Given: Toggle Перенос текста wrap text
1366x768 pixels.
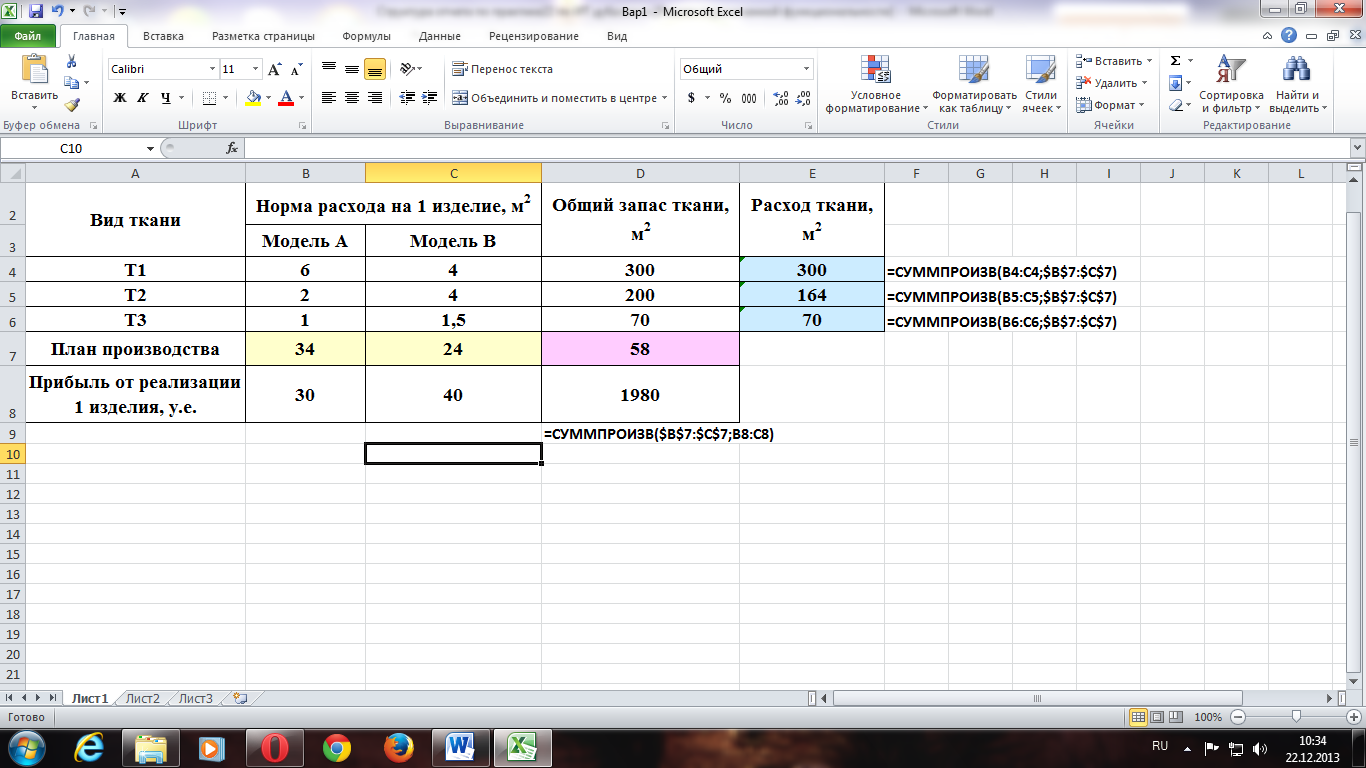Looking at the screenshot, I should (502, 70).
